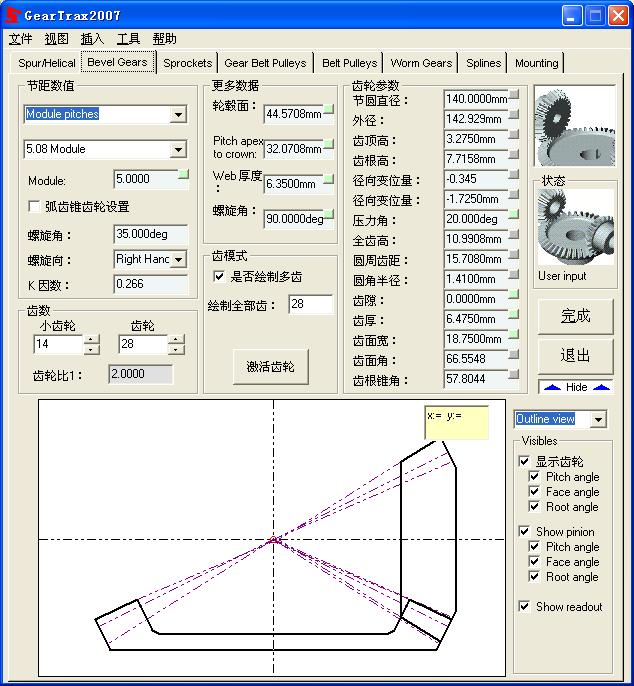
Task: Toggle Show pinion checkbox
Action: (x=524, y=531)
